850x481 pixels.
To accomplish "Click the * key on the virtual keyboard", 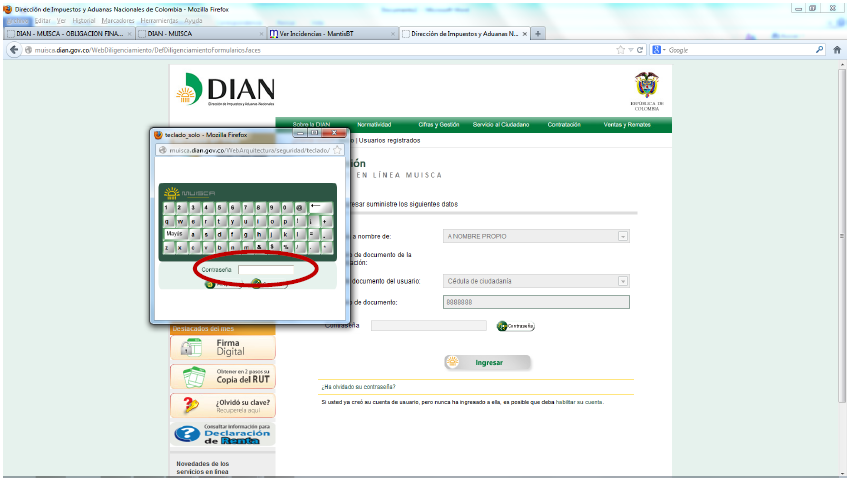I will [326, 248].
